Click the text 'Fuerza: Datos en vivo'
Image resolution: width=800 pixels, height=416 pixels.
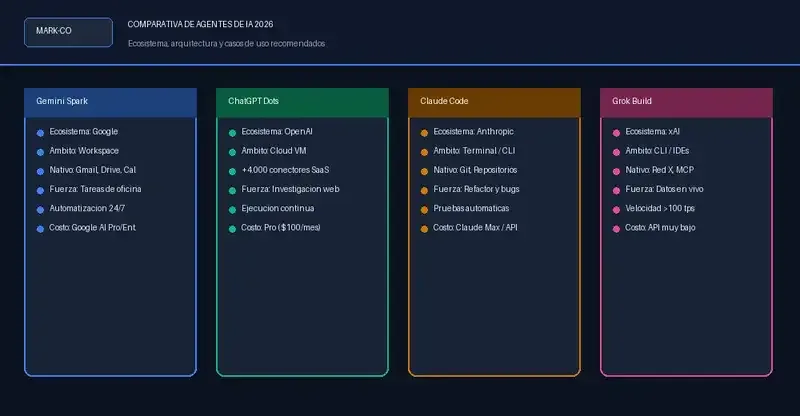click(664, 189)
